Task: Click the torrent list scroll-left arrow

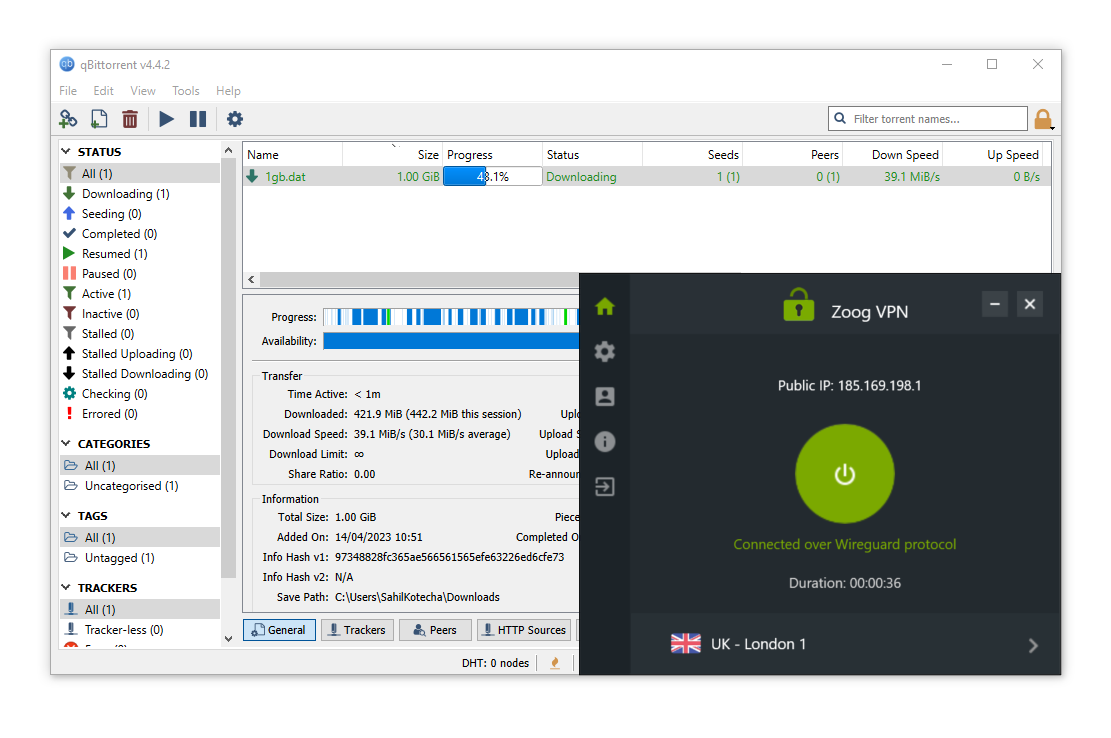Action: click(252, 280)
